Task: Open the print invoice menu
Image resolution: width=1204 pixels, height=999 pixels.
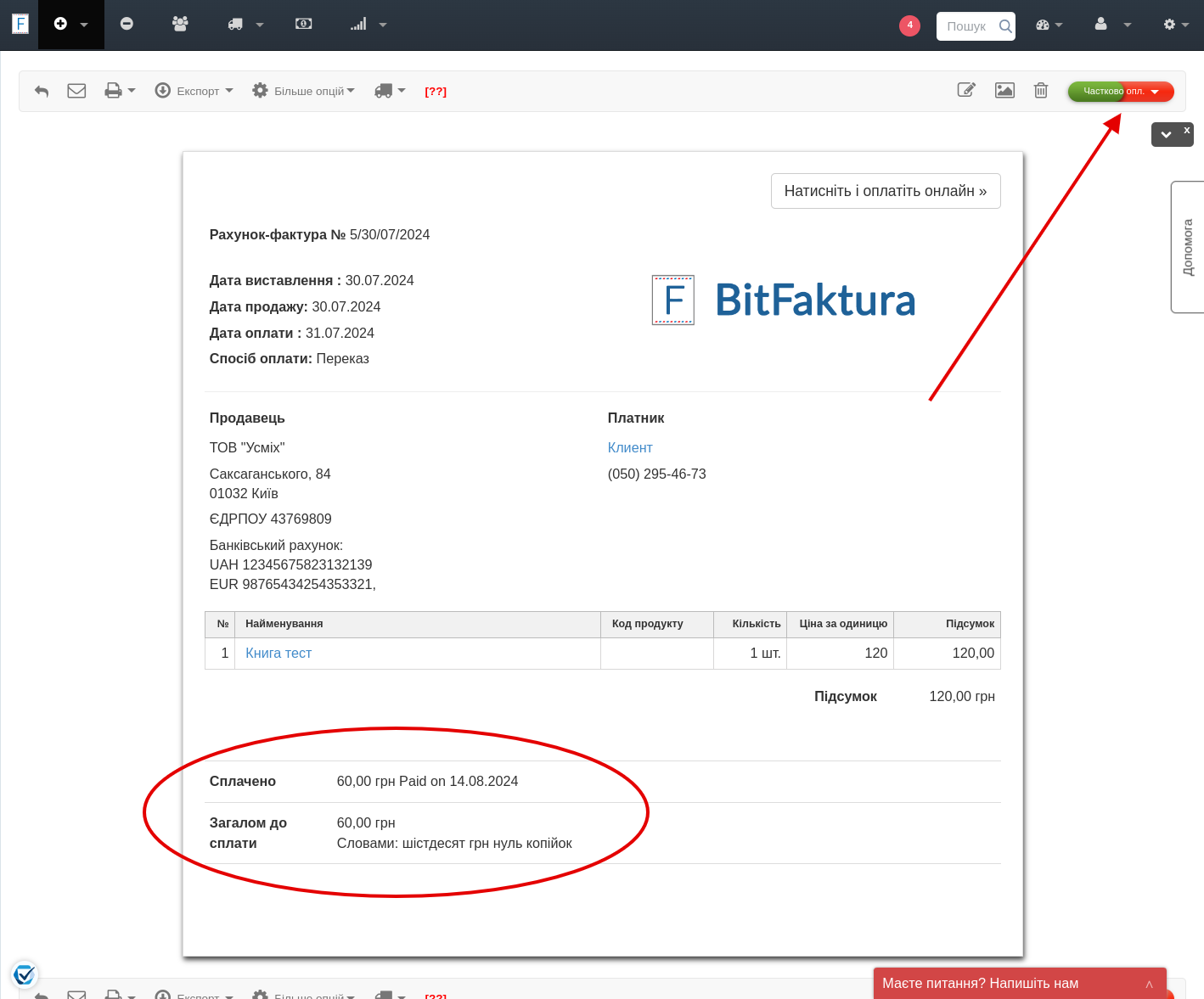Action: (x=120, y=91)
